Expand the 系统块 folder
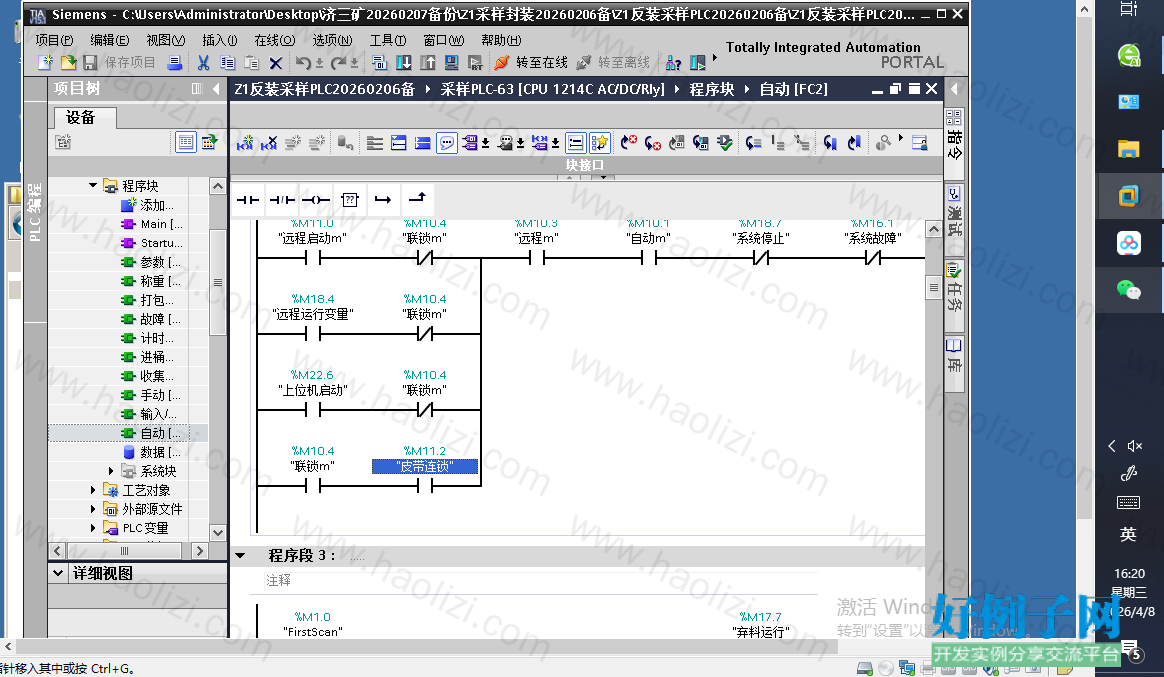The image size is (1164, 677). coord(111,471)
